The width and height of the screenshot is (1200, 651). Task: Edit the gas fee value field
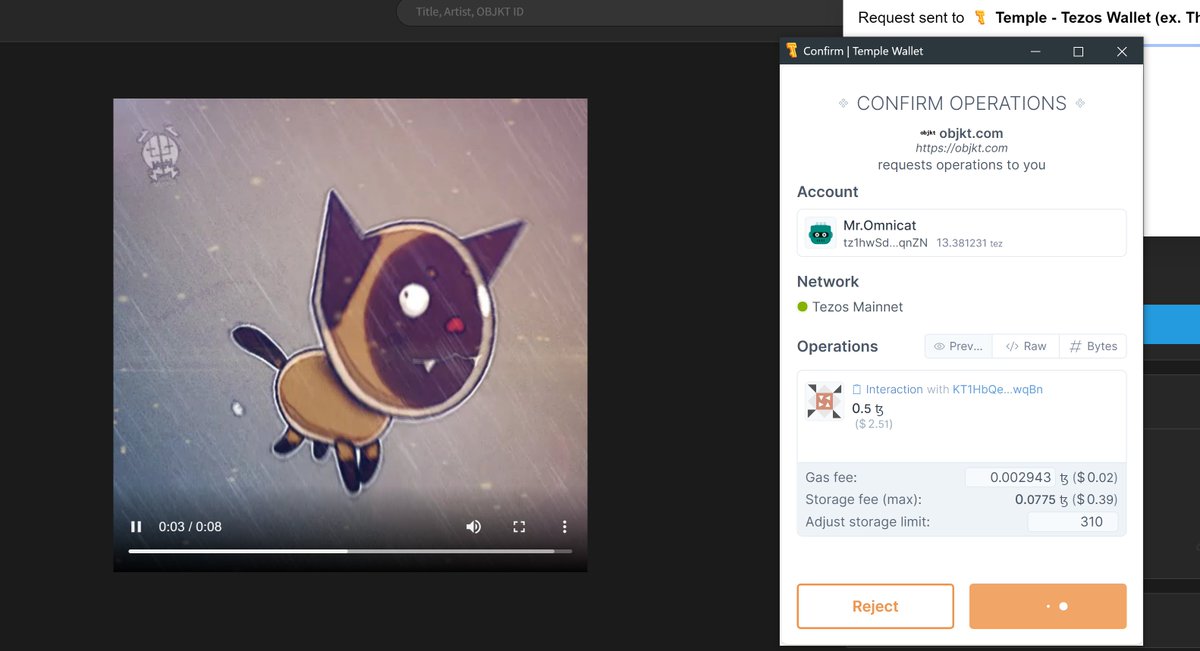1012,478
